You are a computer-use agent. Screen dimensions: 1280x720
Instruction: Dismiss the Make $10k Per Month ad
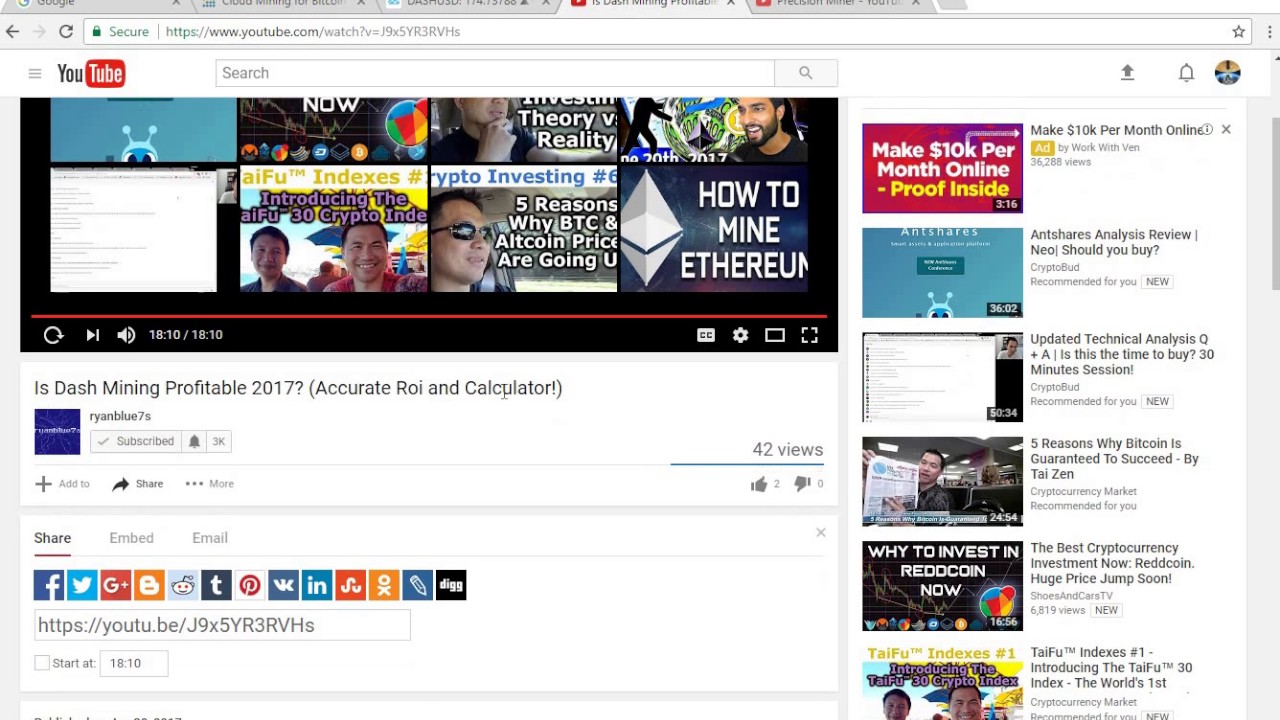[x=1226, y=130]
